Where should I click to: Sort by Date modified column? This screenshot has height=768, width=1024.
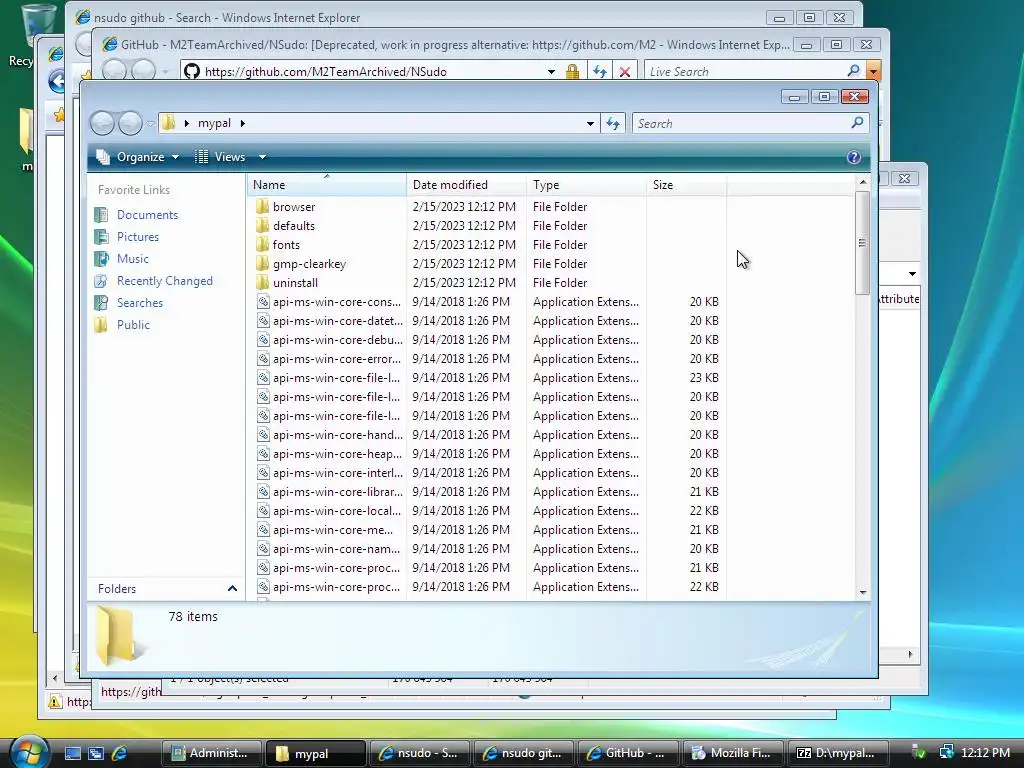[x=466, y=185]
